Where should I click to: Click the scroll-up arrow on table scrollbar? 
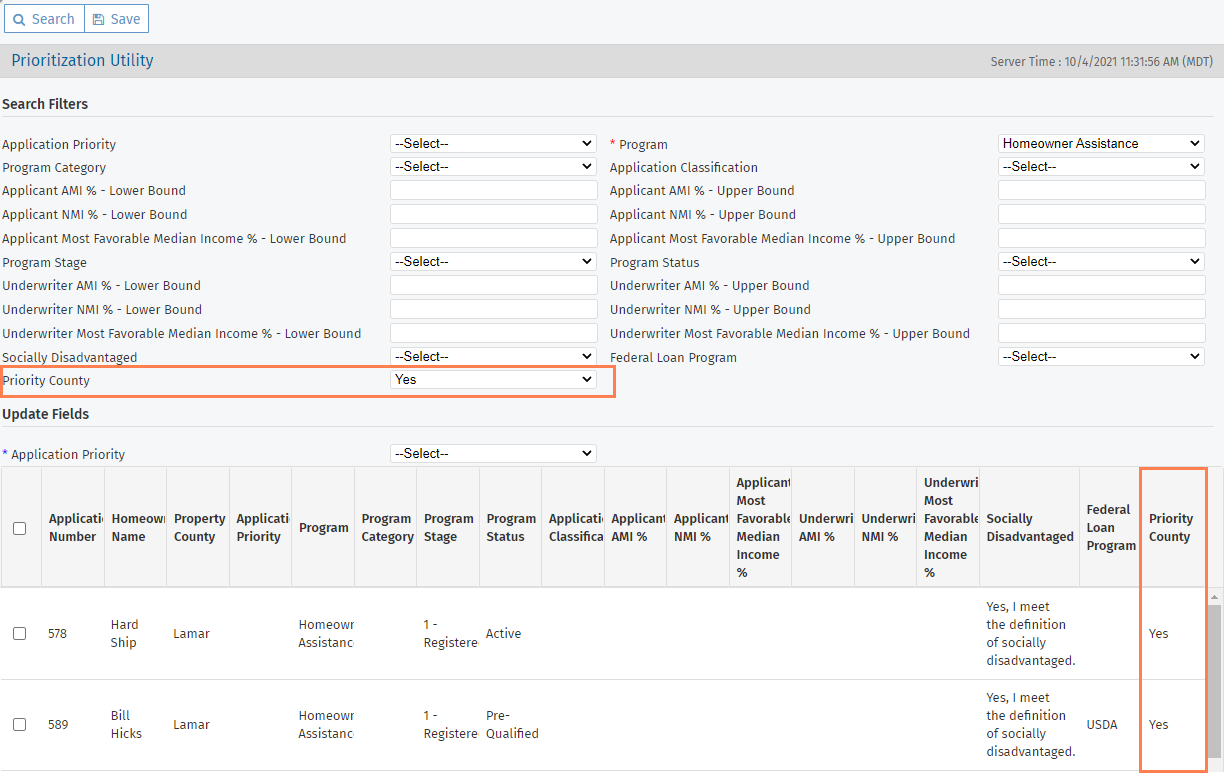[x=1215, y=597]
